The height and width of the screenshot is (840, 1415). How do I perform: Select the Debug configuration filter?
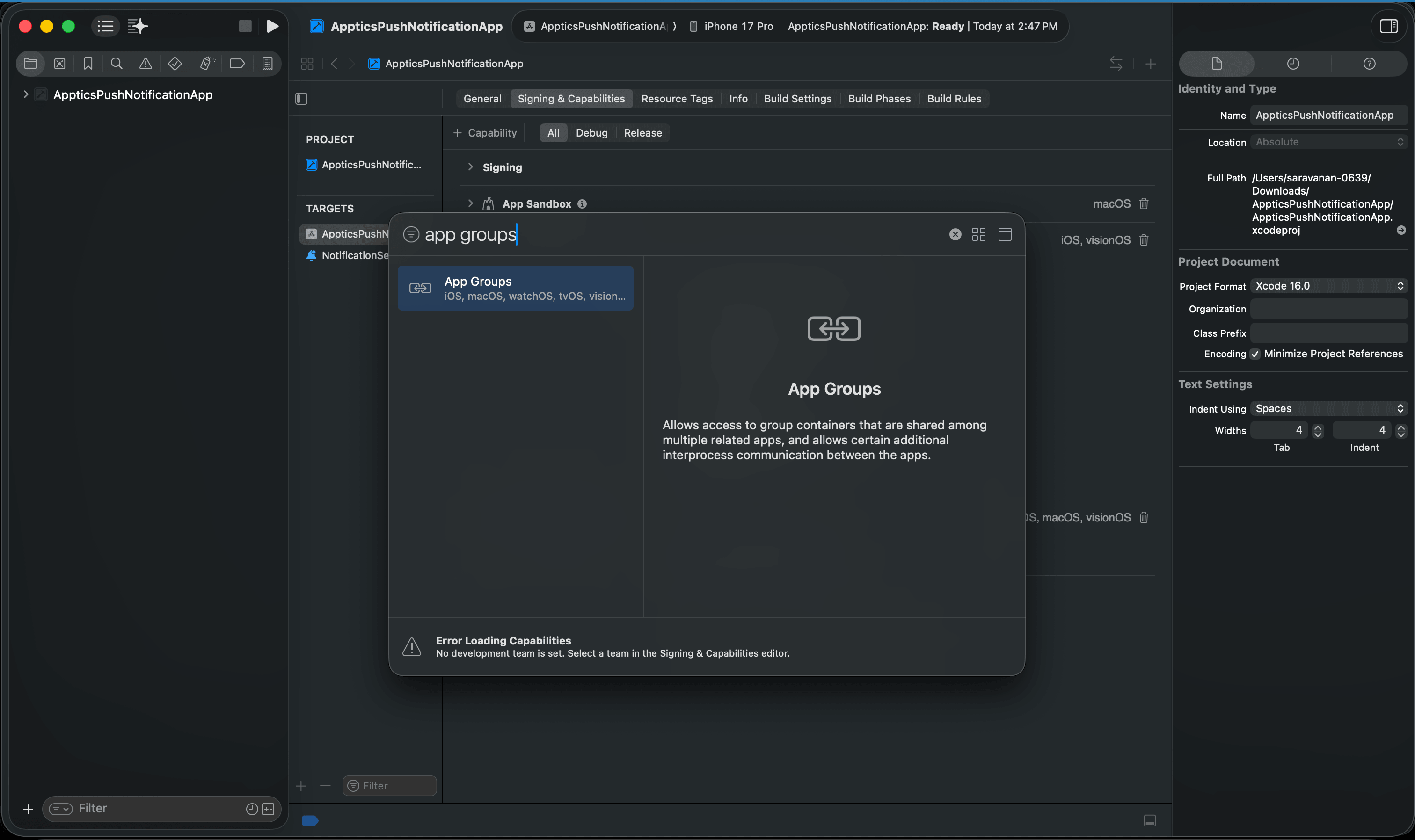[591, 133]
